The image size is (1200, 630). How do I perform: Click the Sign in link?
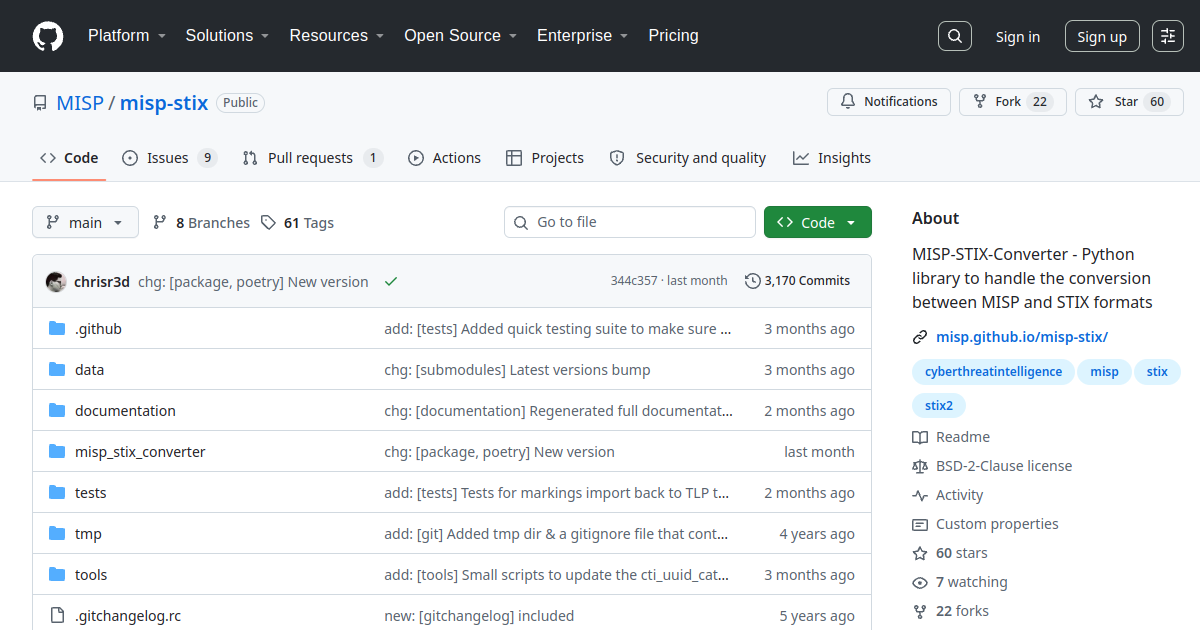coord(1018,36)
